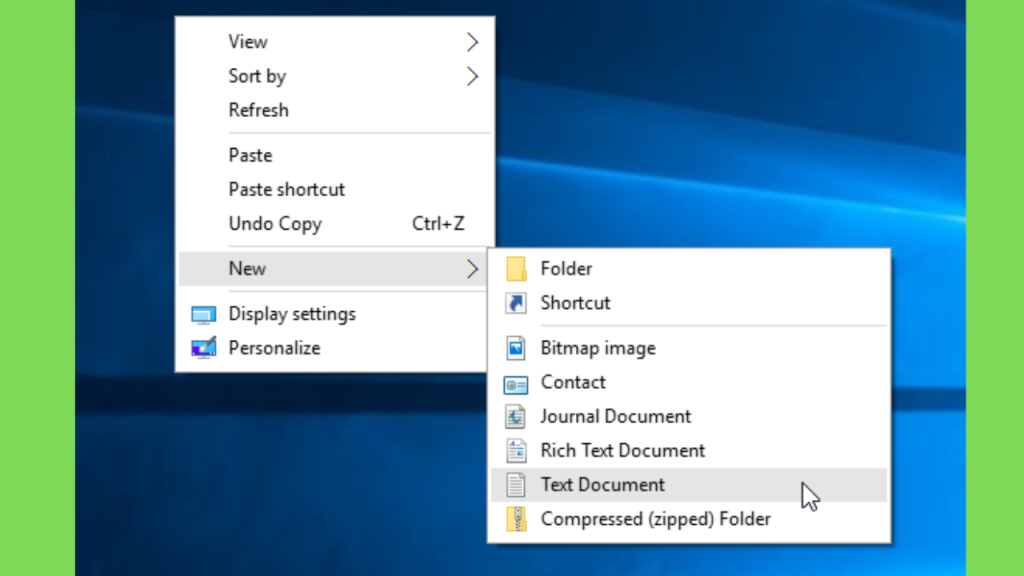Click the yellow Folder icon in the submenu
This screenshot has height=576, width=1024.
[x=516, y=269]
